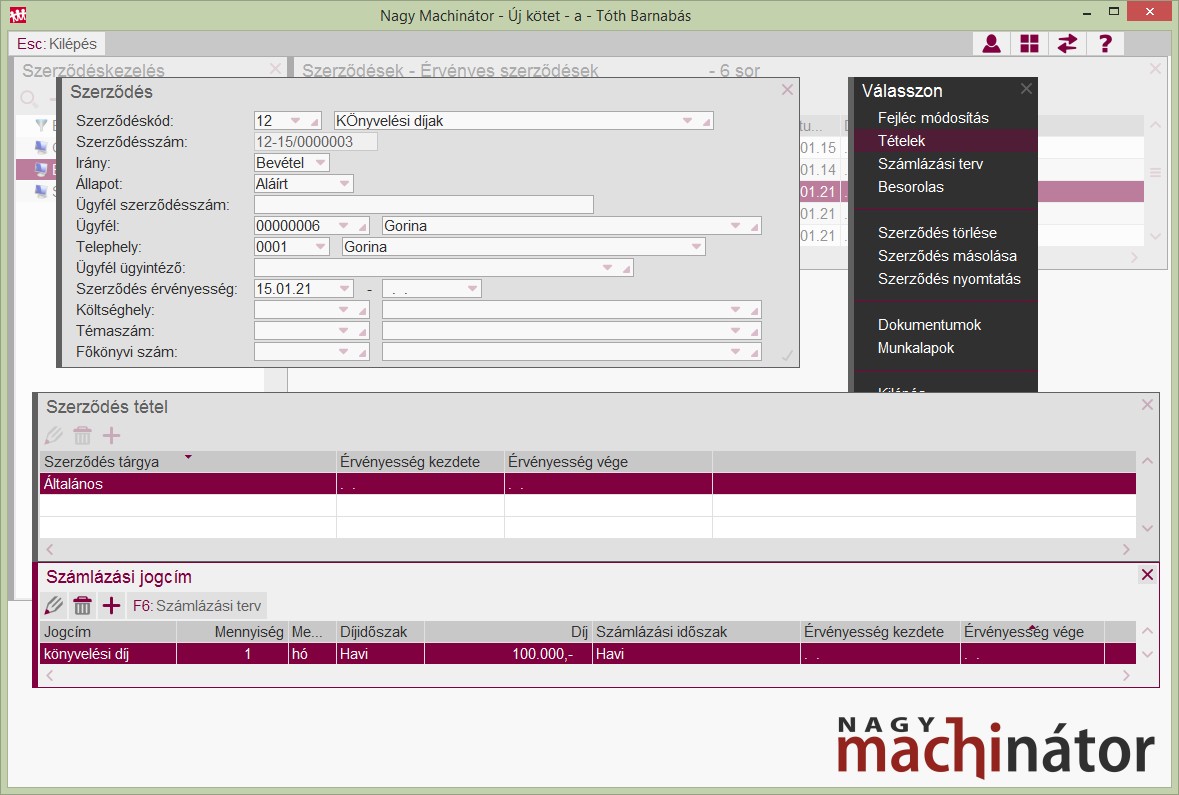Open the validity start date dropdown 15.01.21
This screenshot has width=1179, height=795.
pos(344,289)
